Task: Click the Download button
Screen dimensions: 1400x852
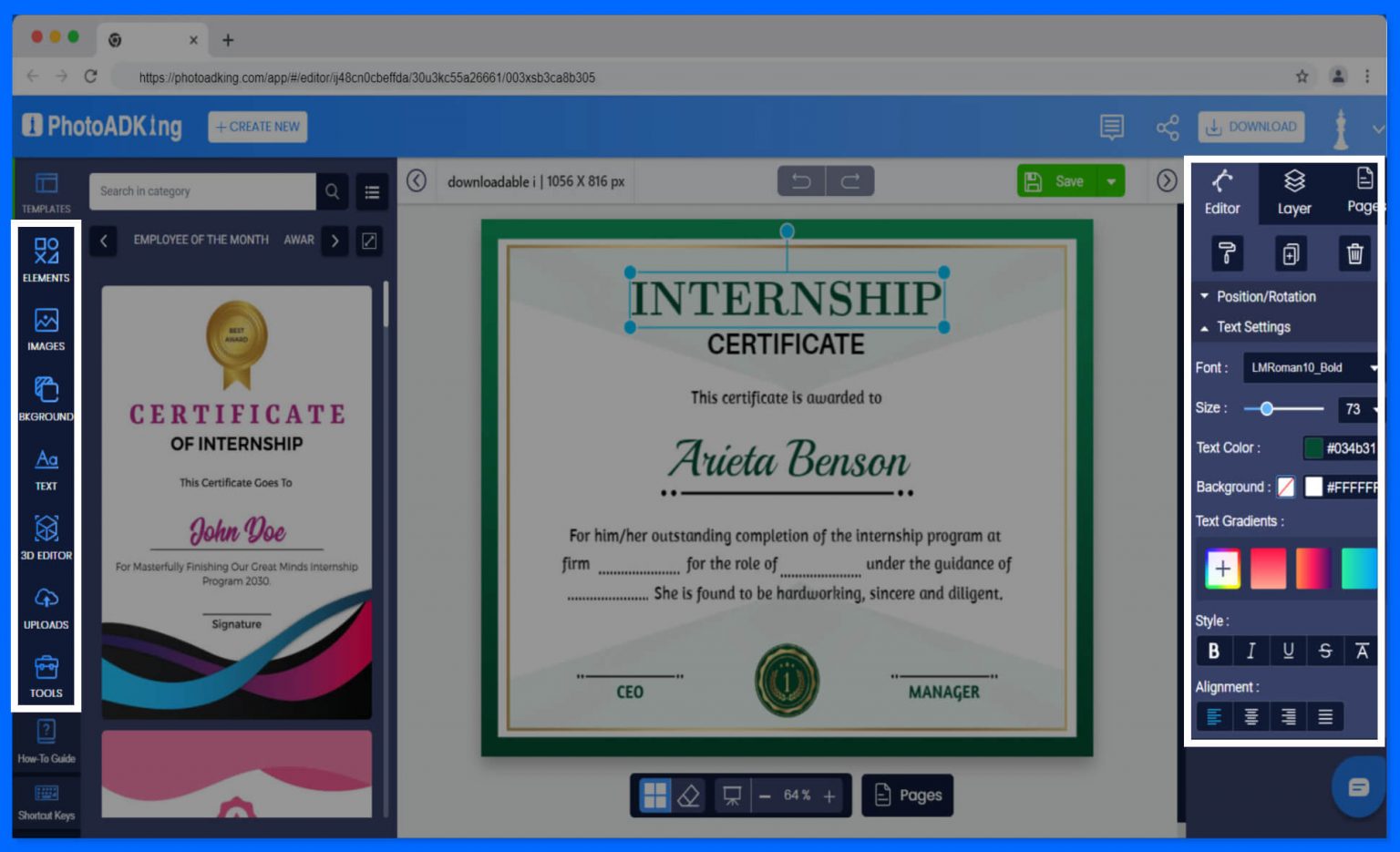Action: click(1251, 127)
